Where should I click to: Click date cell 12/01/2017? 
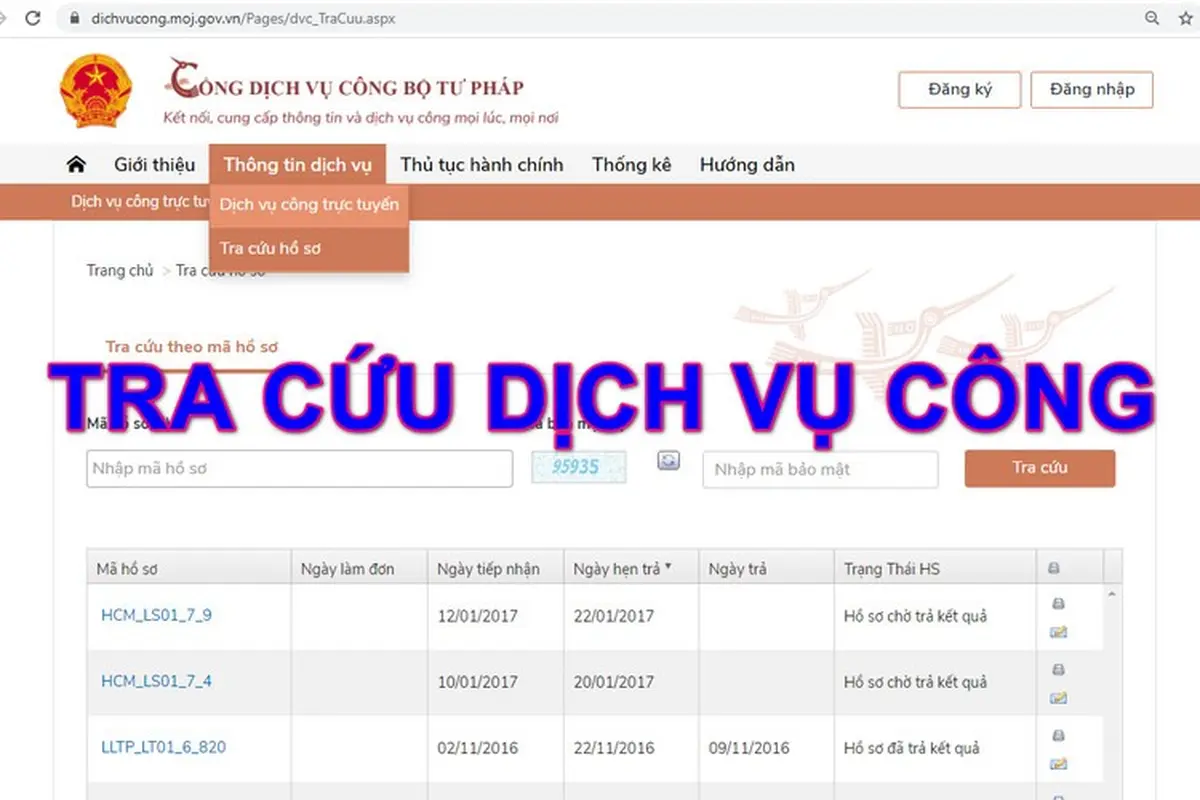(x=478, y=616)
